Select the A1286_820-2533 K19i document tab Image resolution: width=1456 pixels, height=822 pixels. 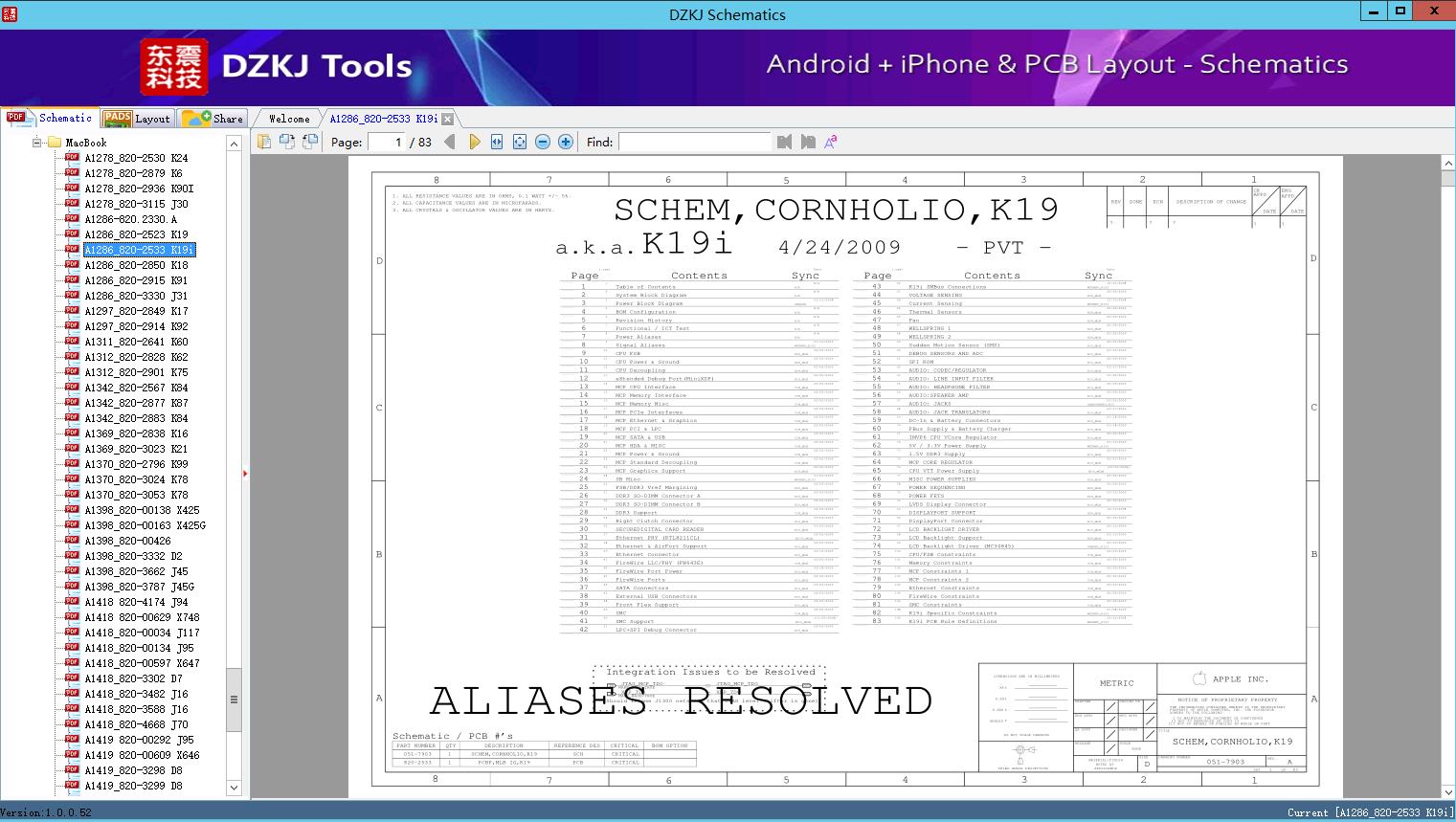point(383,119)
